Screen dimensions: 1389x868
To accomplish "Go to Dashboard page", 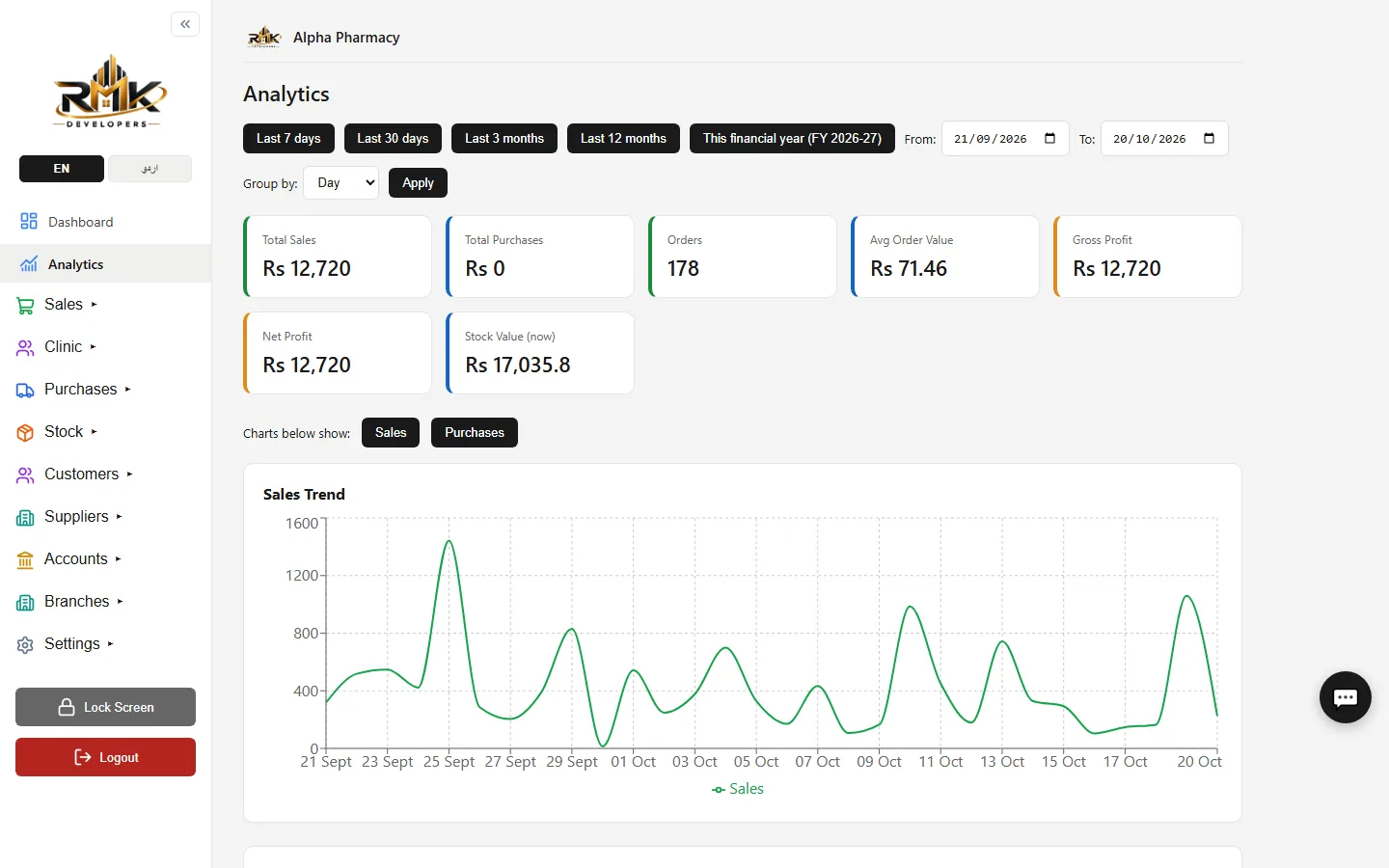I will pyautogui.click(x=105, y=222).
